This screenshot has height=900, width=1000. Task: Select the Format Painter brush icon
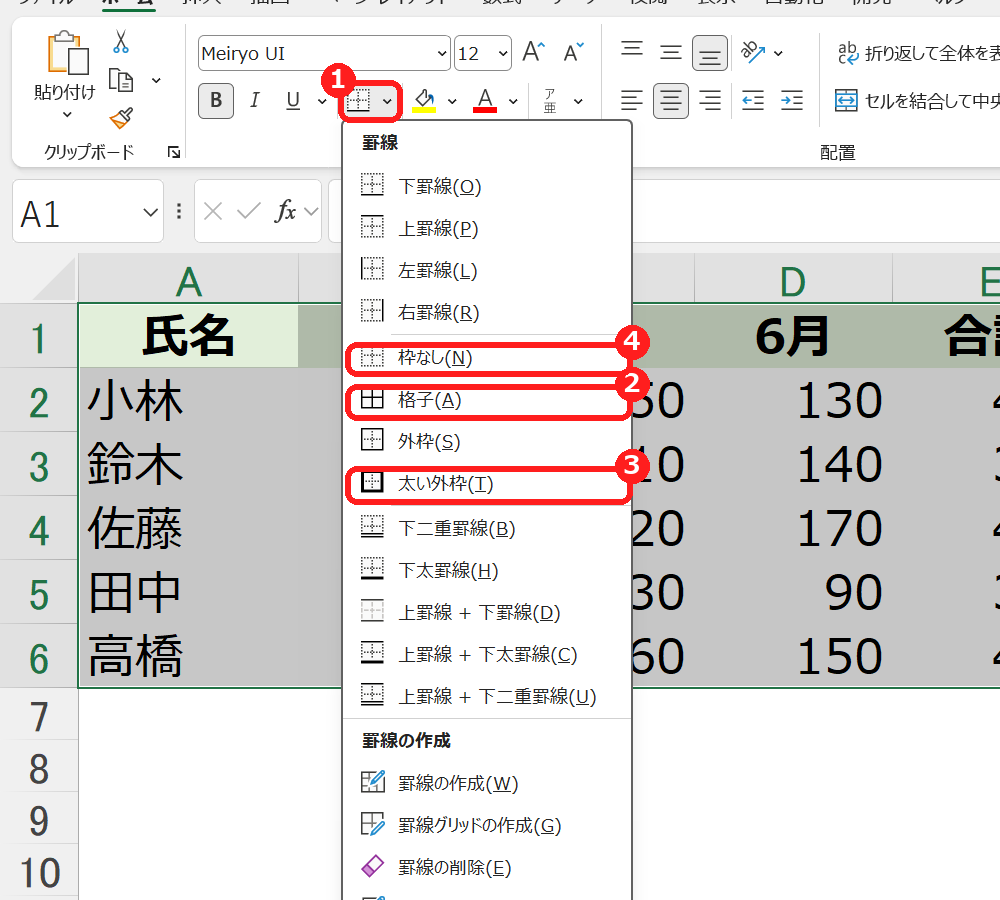coord(121,117)
